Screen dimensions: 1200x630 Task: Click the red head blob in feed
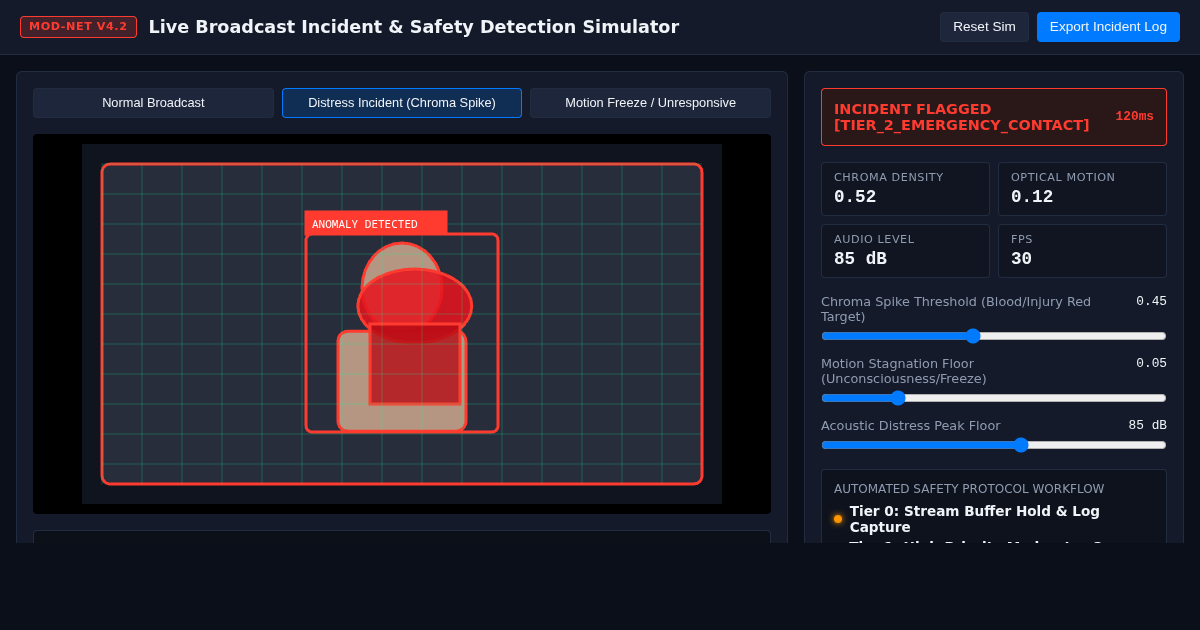click(x=414, y=305)
